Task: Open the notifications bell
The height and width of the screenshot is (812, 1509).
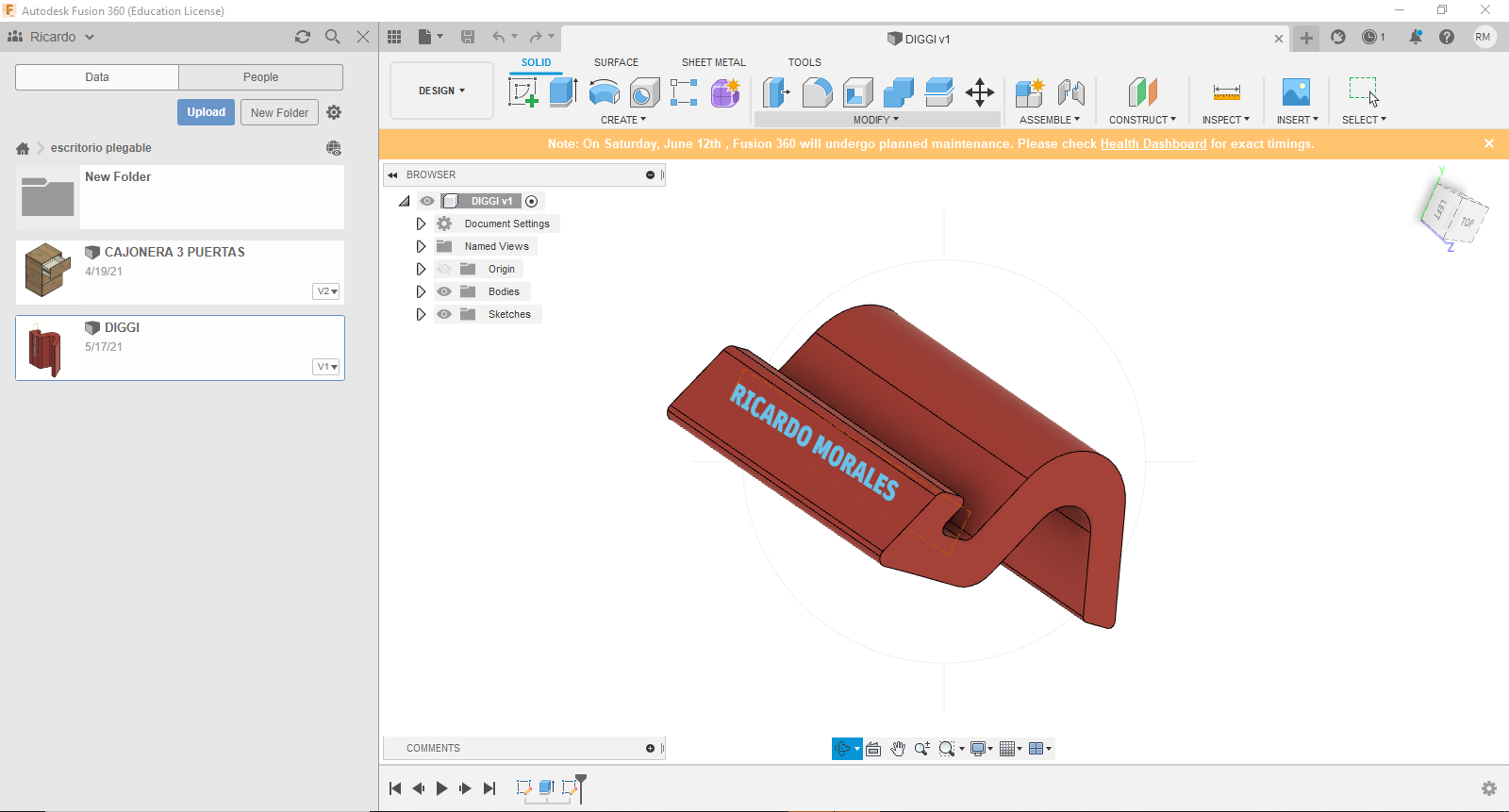Action: tap(1416, 37)
